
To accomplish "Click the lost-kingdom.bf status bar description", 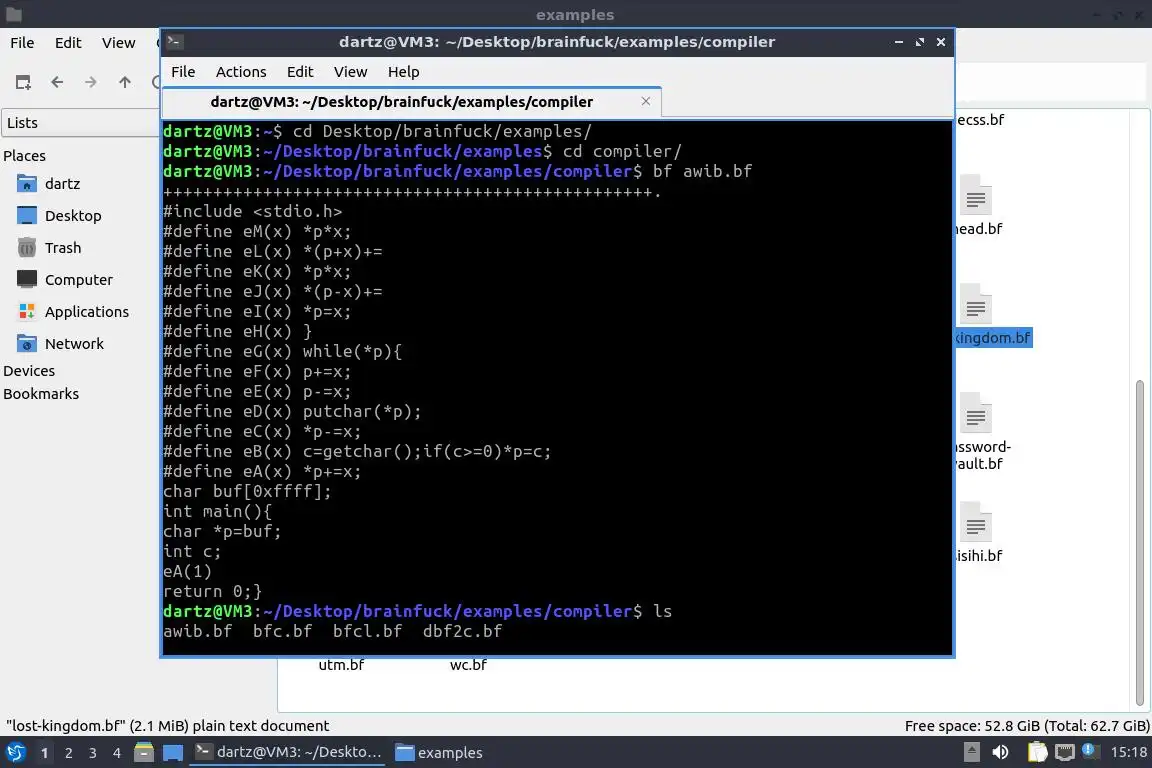I will click(x=168, y=726).
